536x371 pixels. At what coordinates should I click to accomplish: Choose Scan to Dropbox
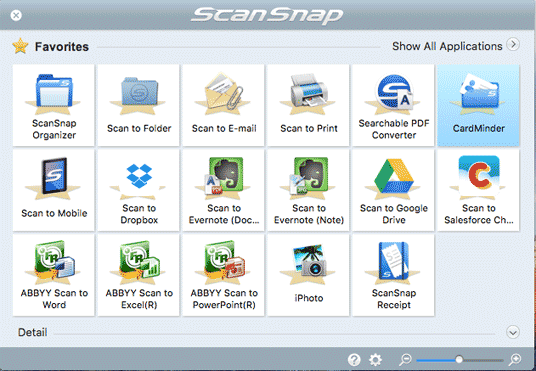click(x=138, y=190)
